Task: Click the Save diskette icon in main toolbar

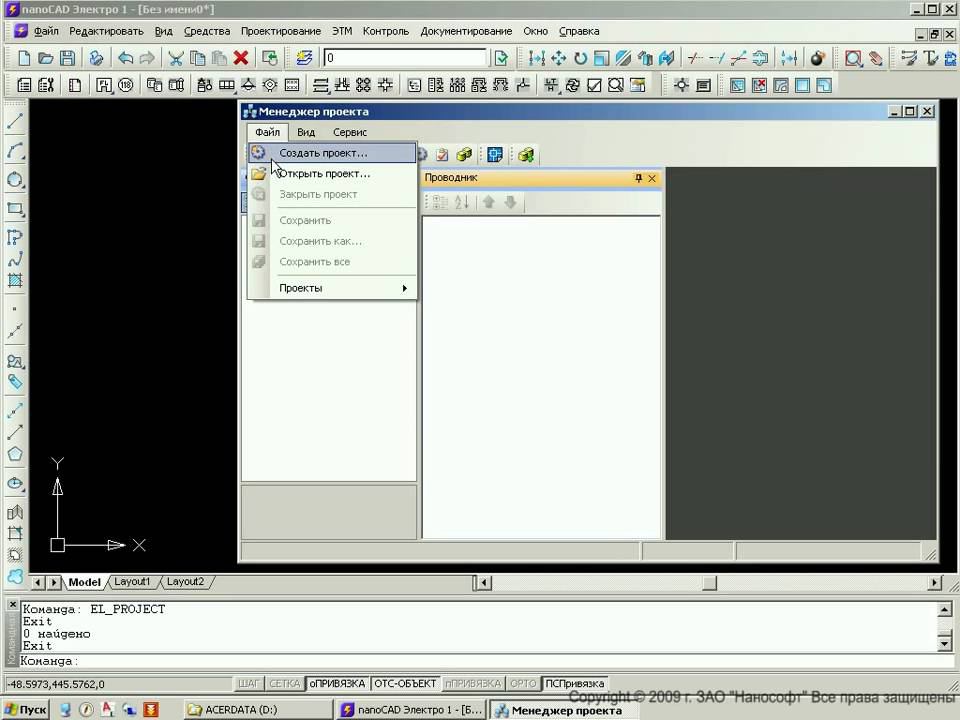Action: pos(67,58)
